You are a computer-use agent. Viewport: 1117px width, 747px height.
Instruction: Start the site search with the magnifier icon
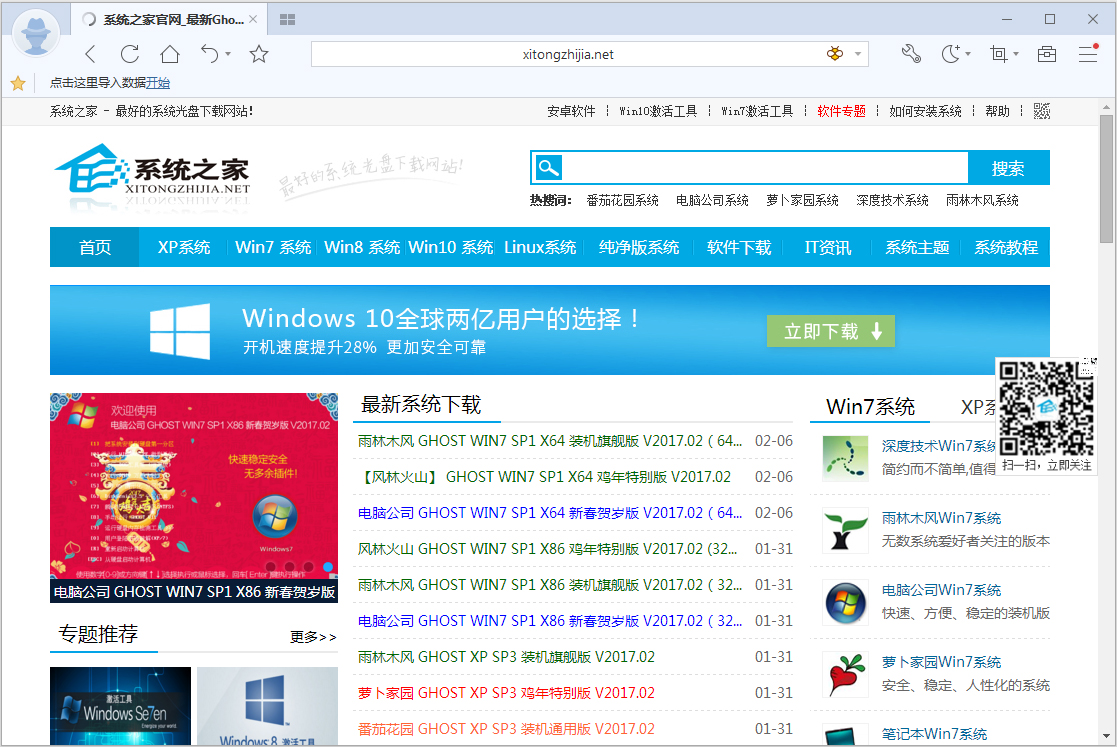pyautogui.click(x=547, y=167)
